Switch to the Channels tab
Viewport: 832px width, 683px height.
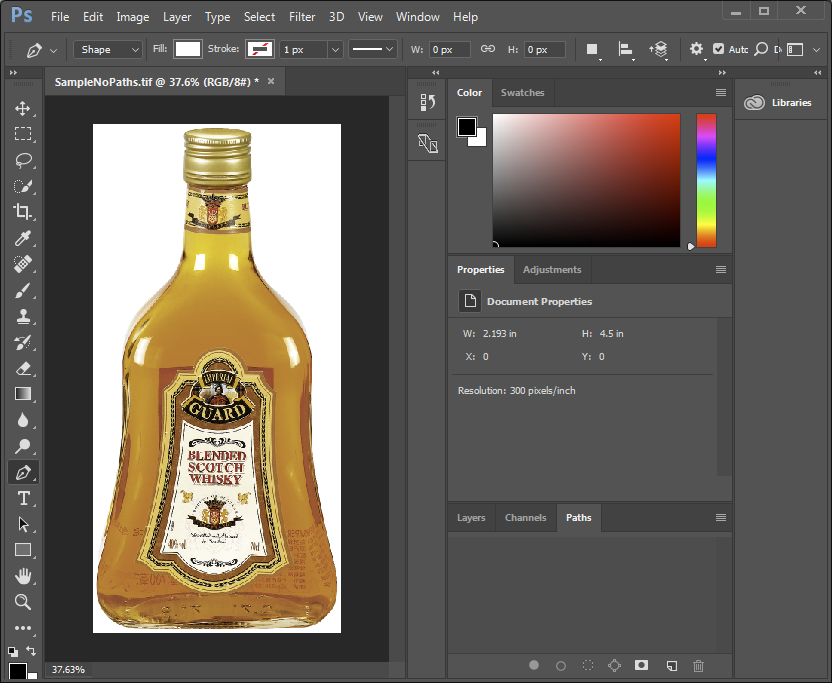(525, 517)
